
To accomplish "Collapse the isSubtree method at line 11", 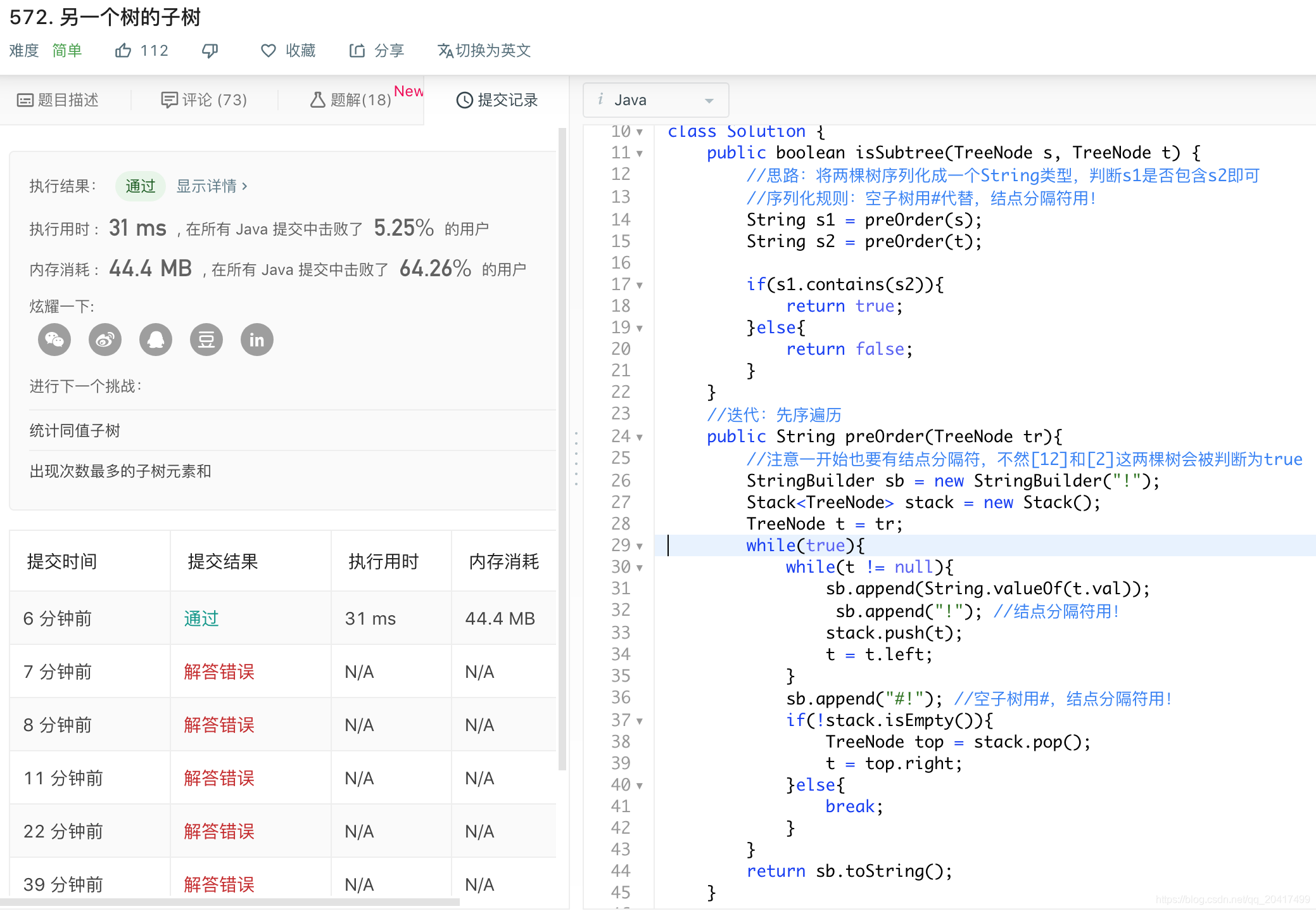I will click(640, 153).
